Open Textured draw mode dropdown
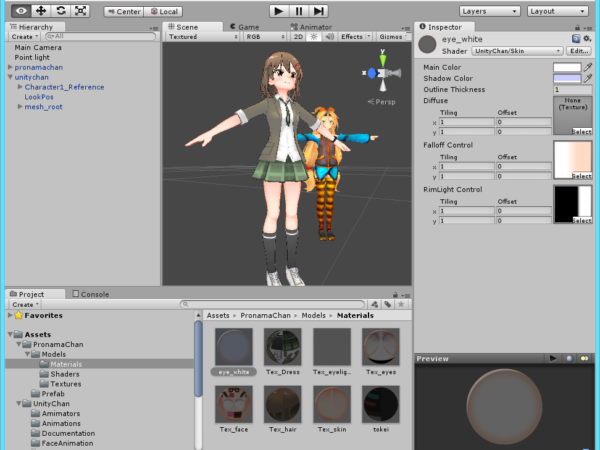Screen dimensions: 600x450 (x=203, y=37)
